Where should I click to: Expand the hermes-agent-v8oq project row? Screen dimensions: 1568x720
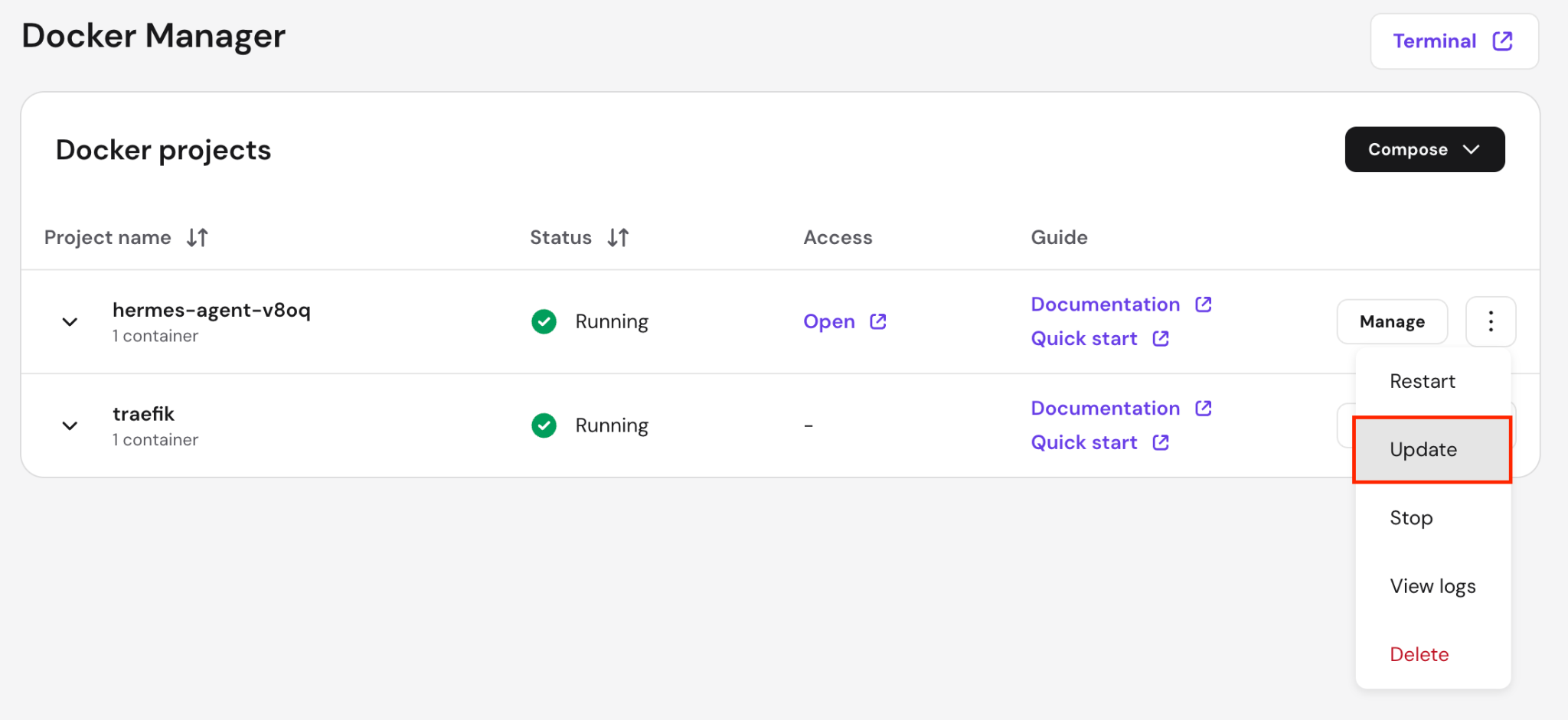pos(70,322)
